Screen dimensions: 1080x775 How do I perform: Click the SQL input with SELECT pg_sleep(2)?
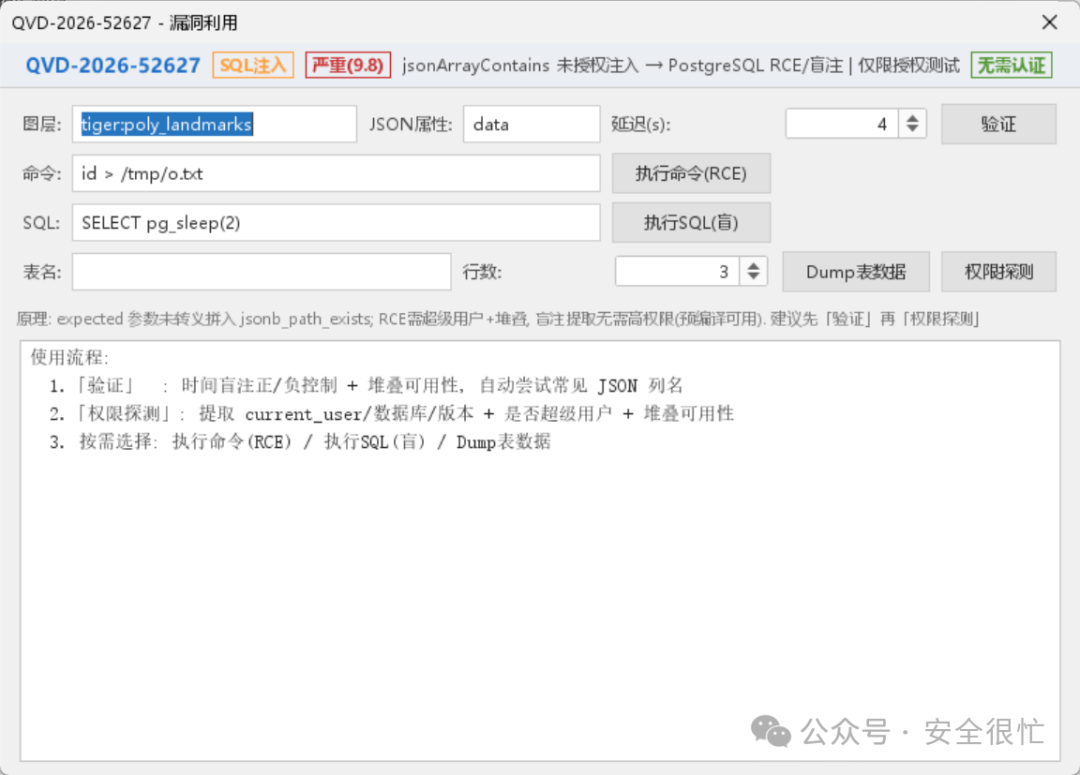[336, 223]
